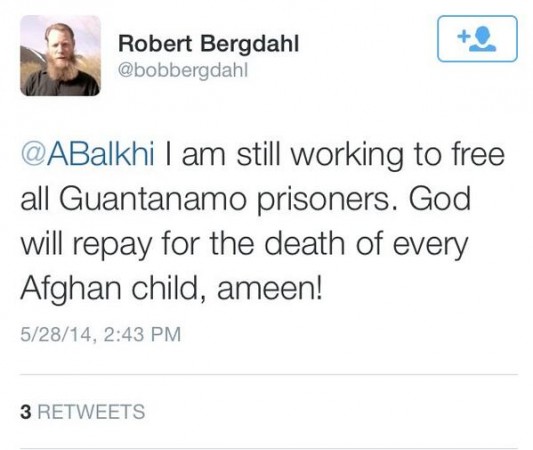Click the text "Afghan child, ameen!"
This screenshot has height=450, width=533.
click(171, 289)
